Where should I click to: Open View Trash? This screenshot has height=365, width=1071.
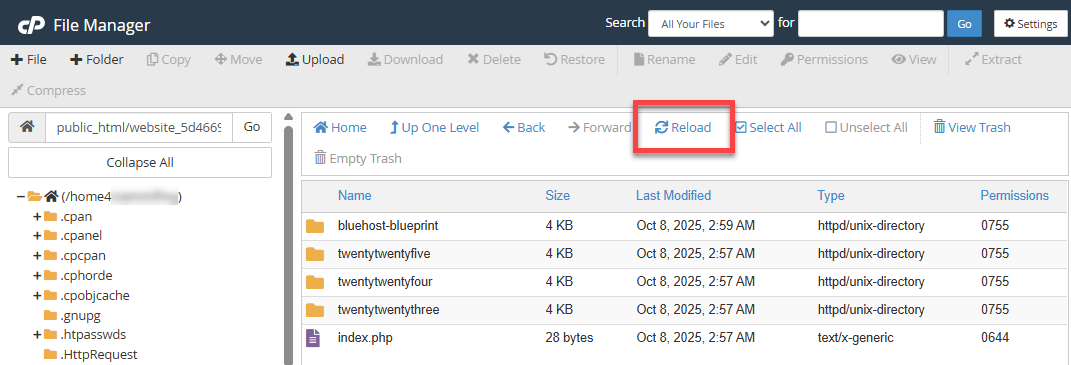click(x=972, y=128)
